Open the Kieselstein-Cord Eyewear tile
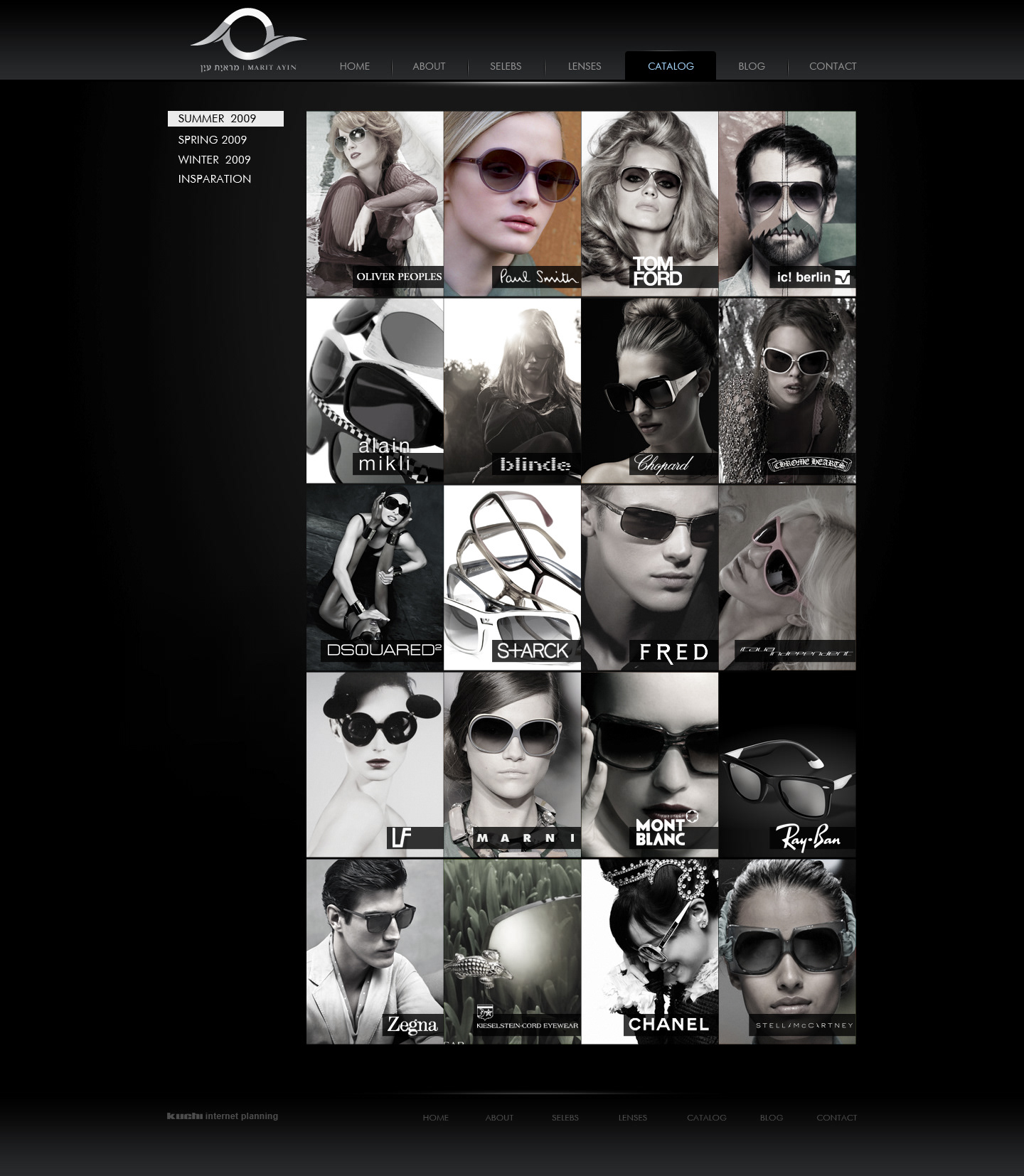Viewport: 1024px width, 1176px height. click(512, 951)
